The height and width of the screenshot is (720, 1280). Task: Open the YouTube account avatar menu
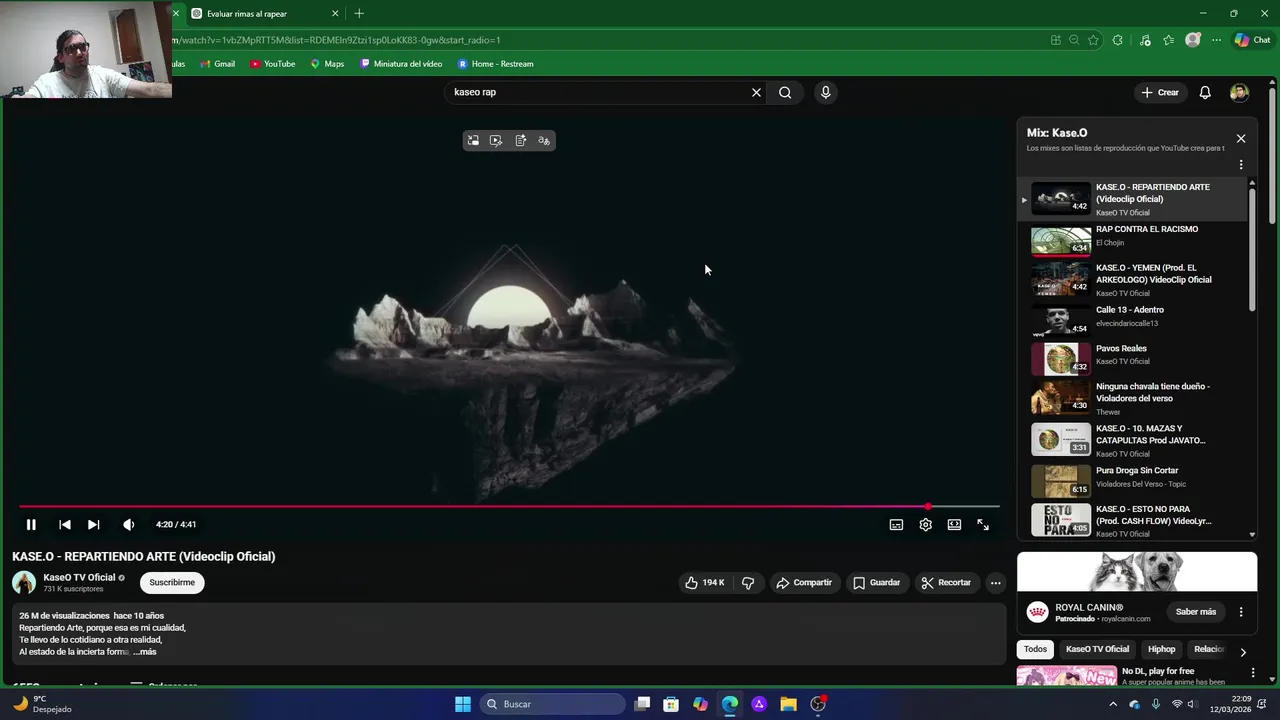[x=1239, y=92]
